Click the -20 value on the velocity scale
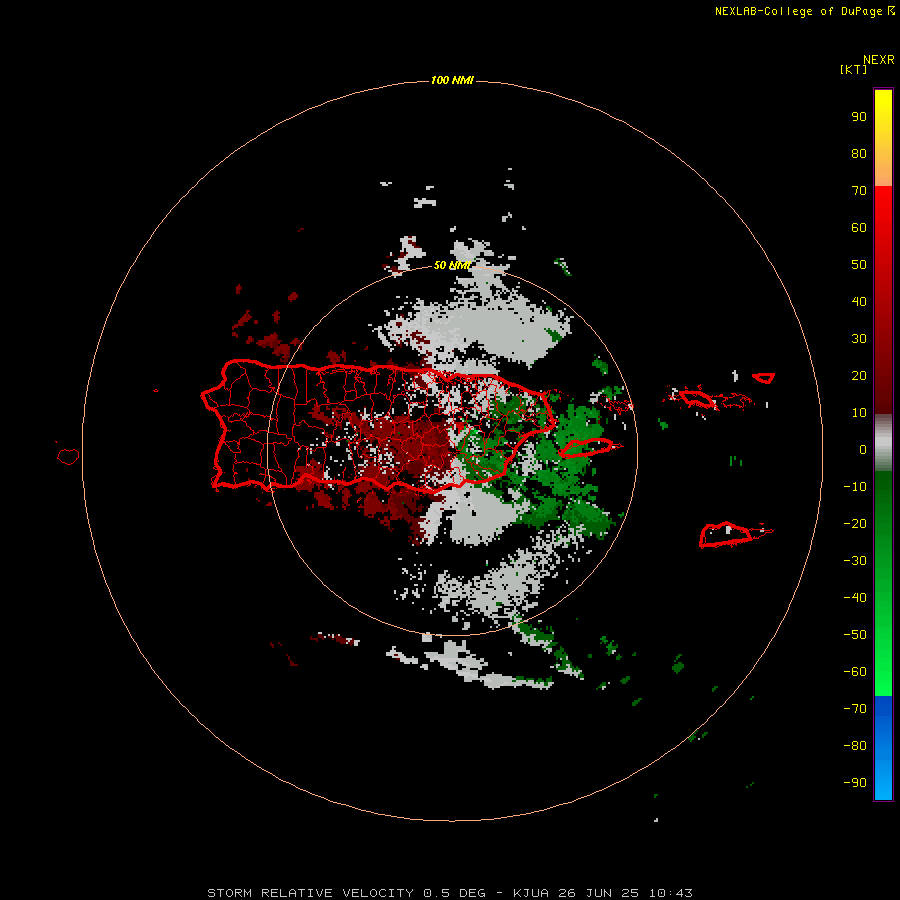 pos(855,523)
